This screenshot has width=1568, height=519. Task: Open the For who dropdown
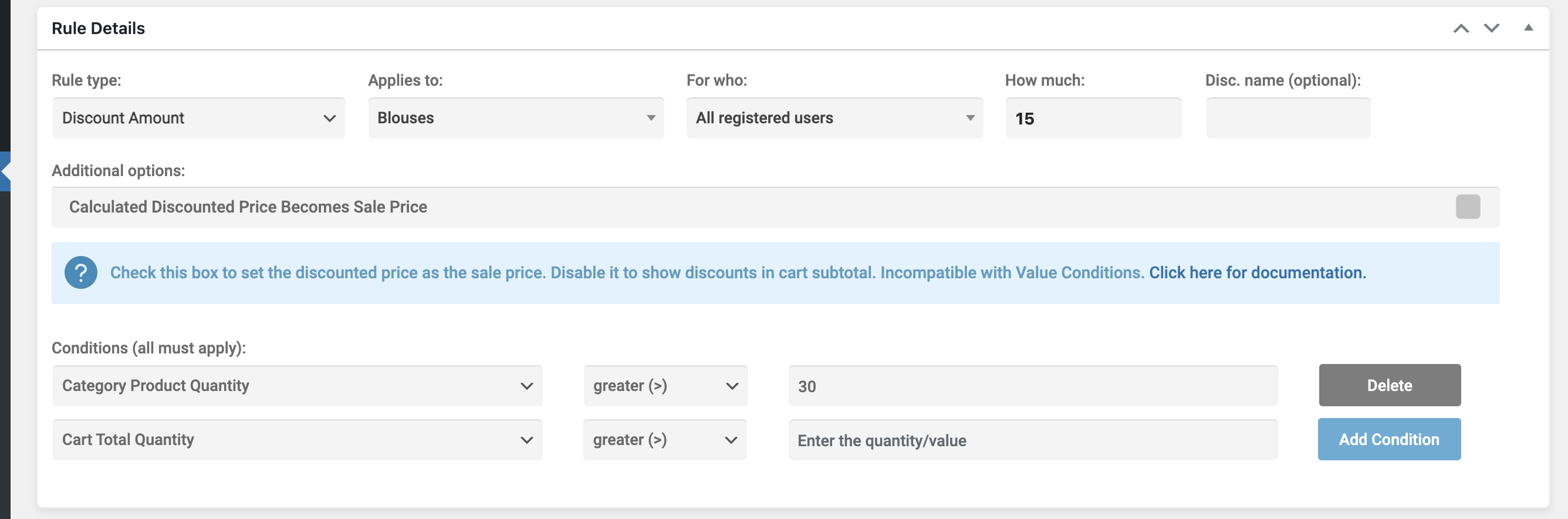pyautogui.click(x=834, y=118)
